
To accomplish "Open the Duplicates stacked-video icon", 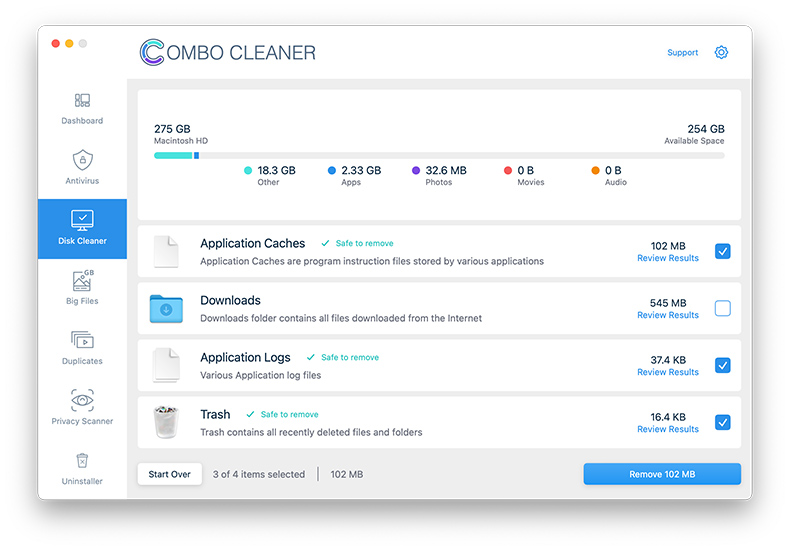I will pos(82,340).
